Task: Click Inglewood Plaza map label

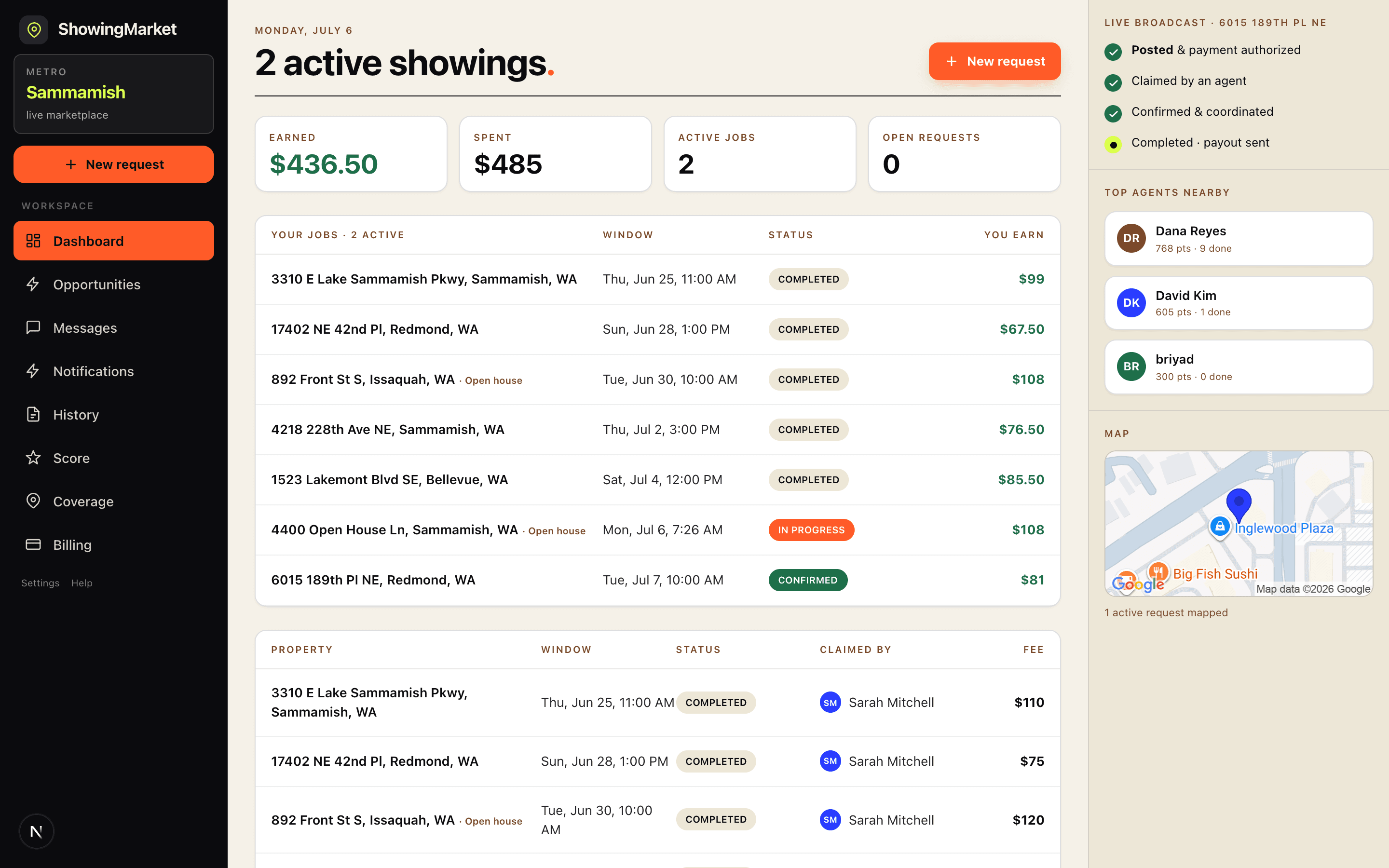Action: coord(1284,528)
